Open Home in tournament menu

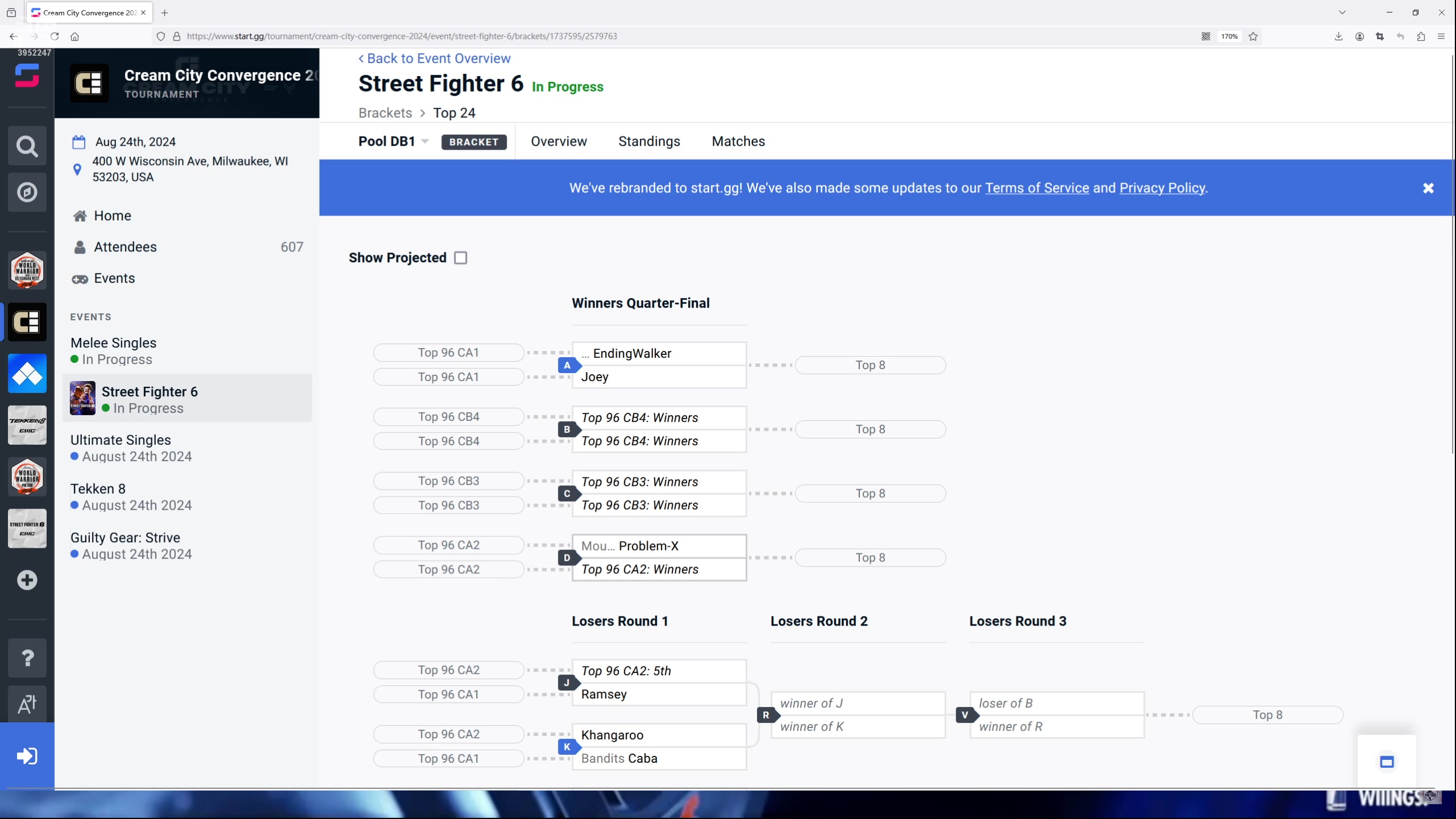(113, 216)
